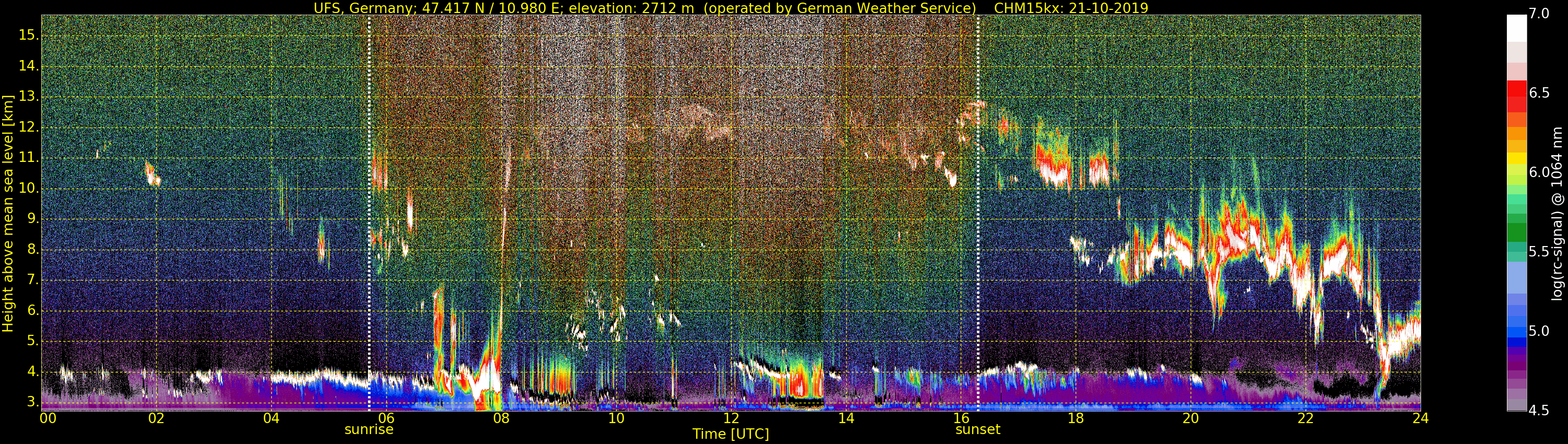This screenshot has height=444, width=1568.
Task: Click the height axis tick '9.'
Action: tap(32, 219)
